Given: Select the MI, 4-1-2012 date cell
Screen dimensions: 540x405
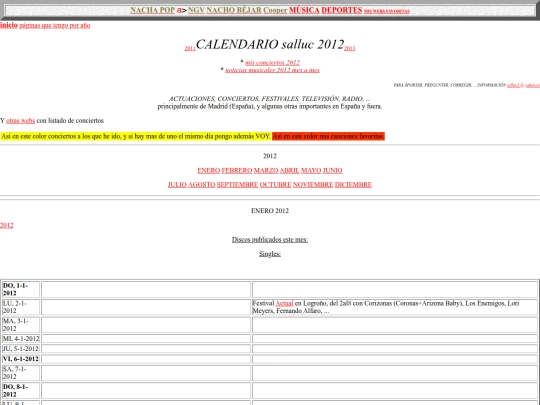Looking at the screenshot, I should 21,339.
